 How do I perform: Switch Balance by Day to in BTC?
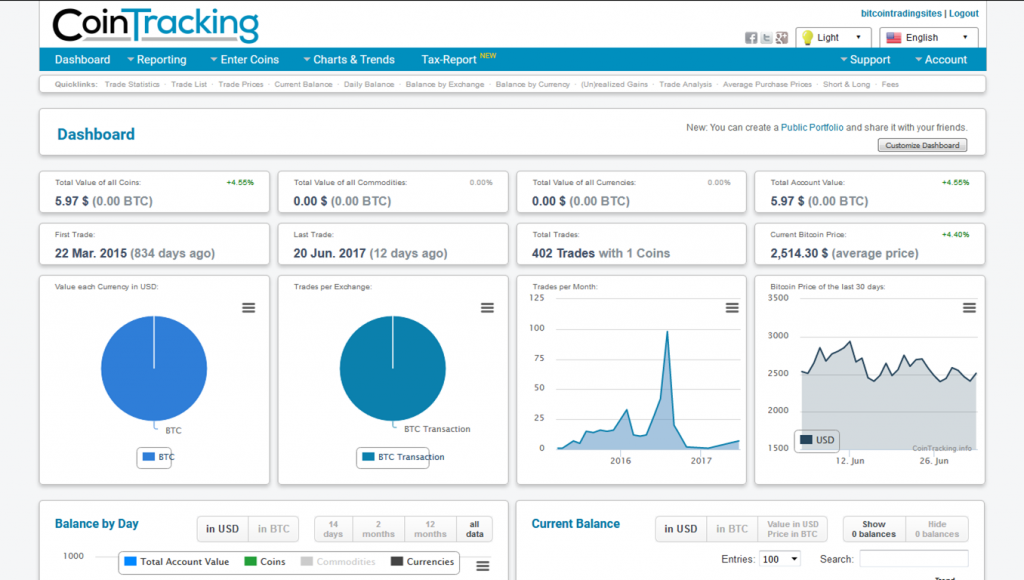tap(274, 529)
